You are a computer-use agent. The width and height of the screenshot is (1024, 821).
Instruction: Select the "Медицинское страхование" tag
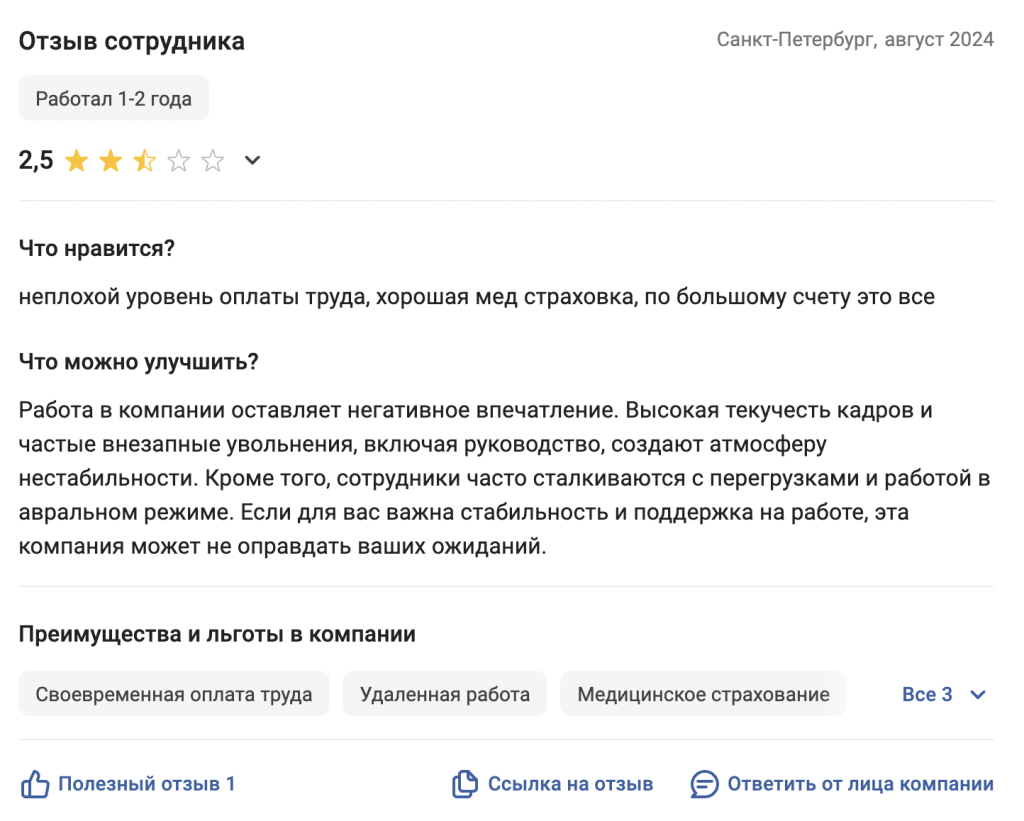(703, 694)
